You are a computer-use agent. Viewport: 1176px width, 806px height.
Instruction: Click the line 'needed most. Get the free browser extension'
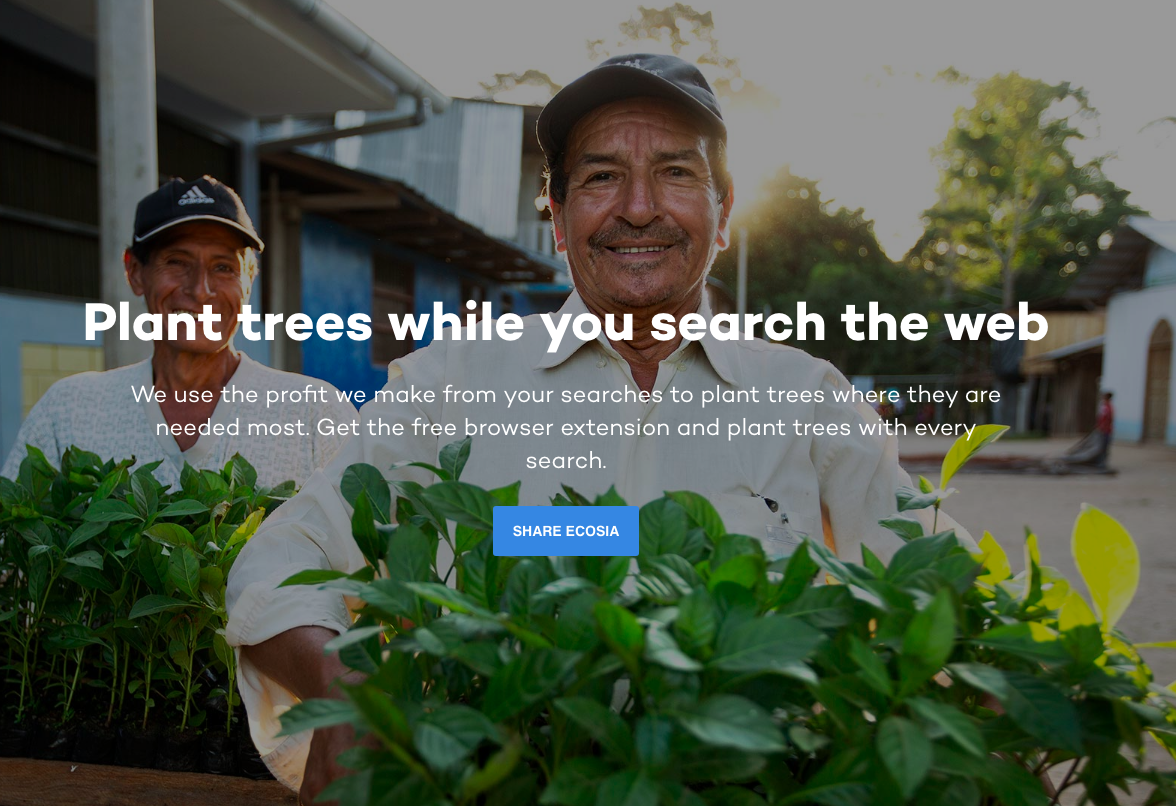566,427
